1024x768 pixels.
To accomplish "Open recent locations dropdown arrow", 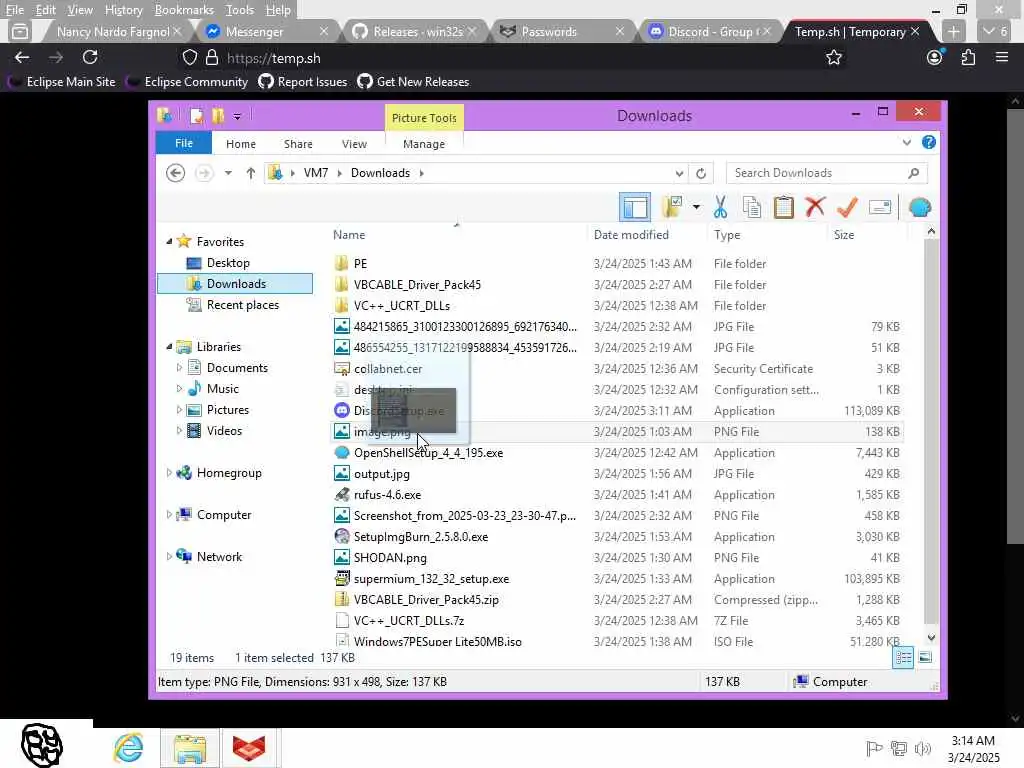I will pos(228,173).
